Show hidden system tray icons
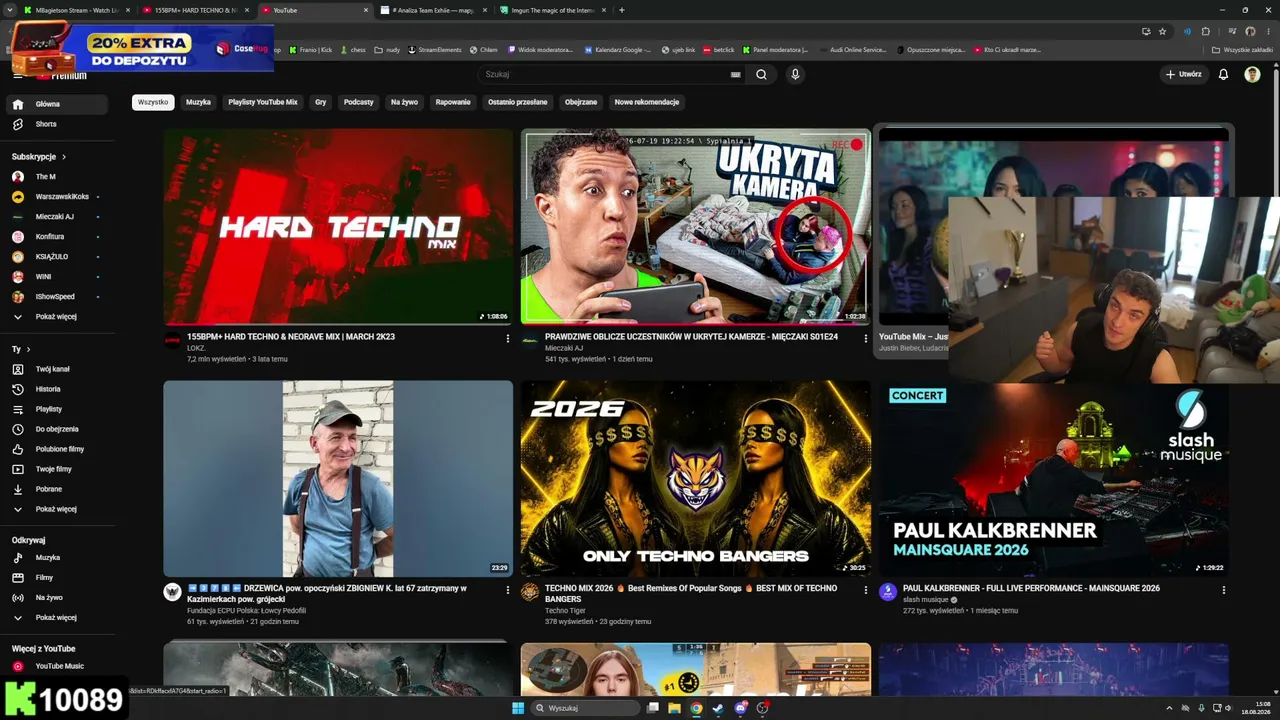Screen dimensions: 1280x720 click(1168, 708)
